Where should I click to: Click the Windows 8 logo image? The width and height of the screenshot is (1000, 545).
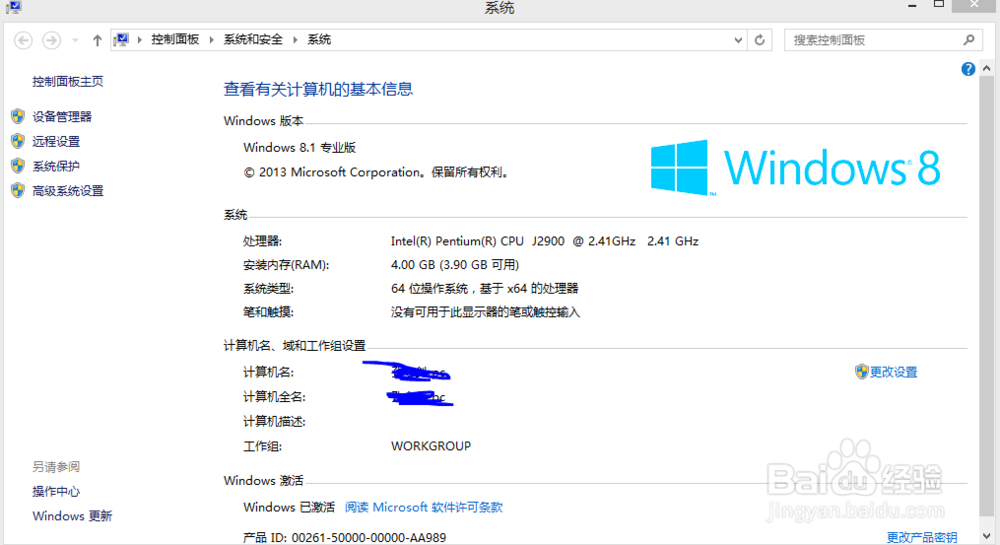pos(795,168)
